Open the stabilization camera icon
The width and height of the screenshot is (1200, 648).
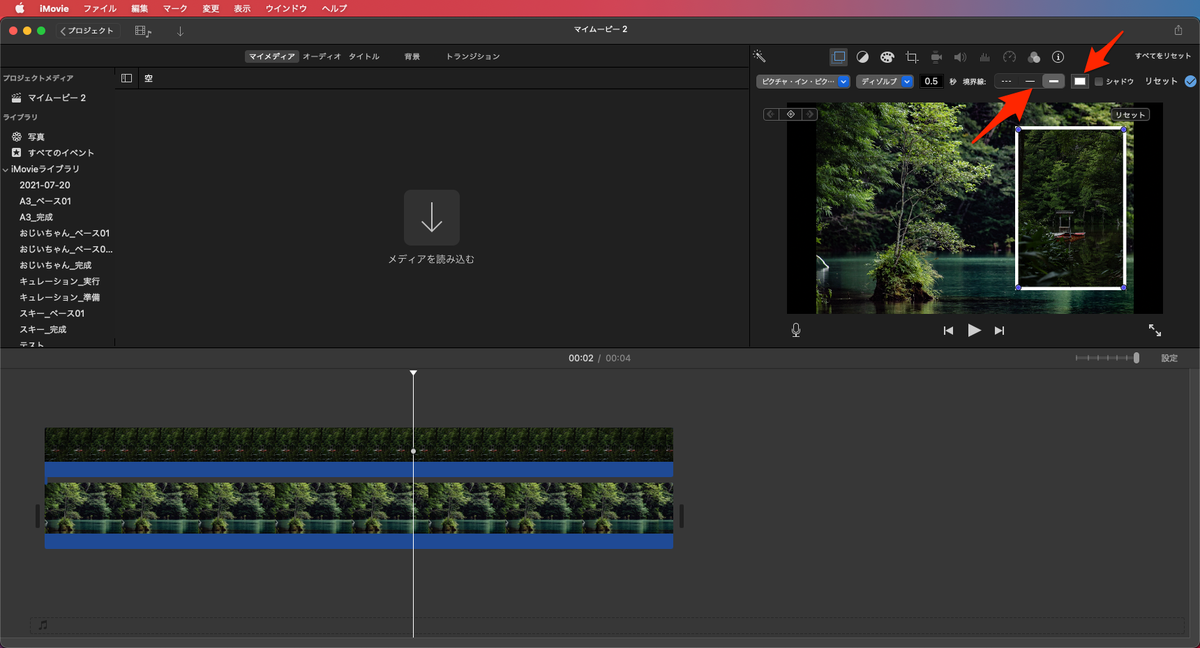937,57
